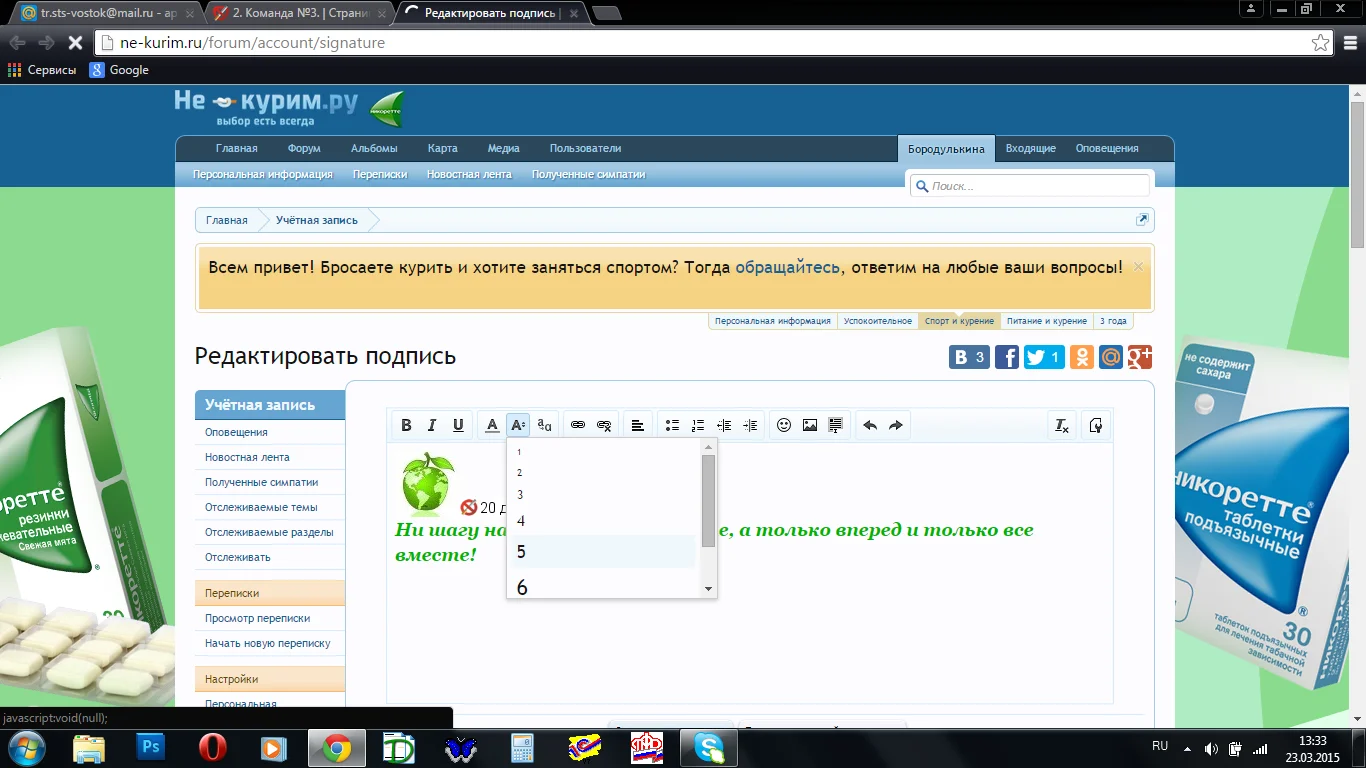Open Входящие inbox
The width and height of the screenshot is (1366, 768).
[1031, 148]
